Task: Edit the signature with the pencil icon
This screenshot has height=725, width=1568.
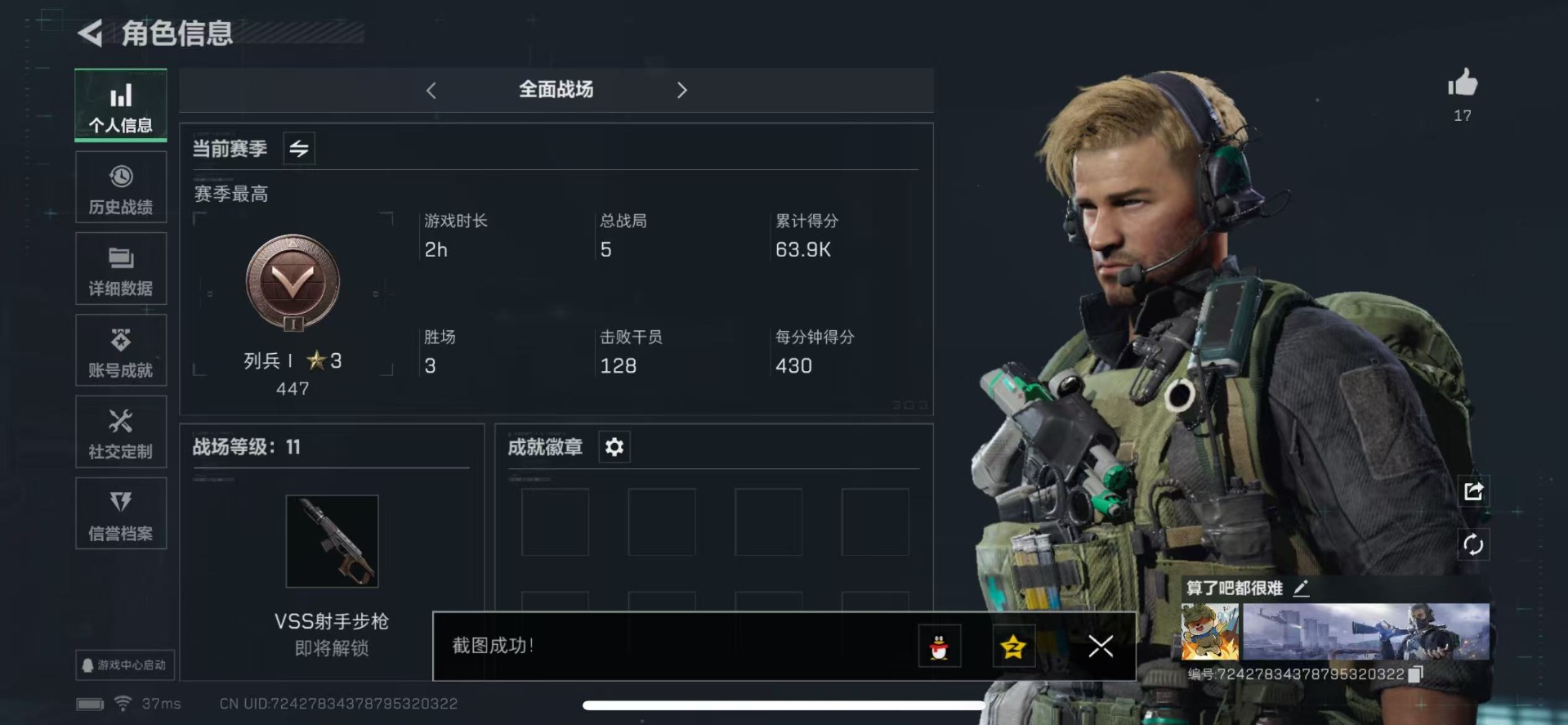Action: pyautogui.click(x=1301, y=588)
